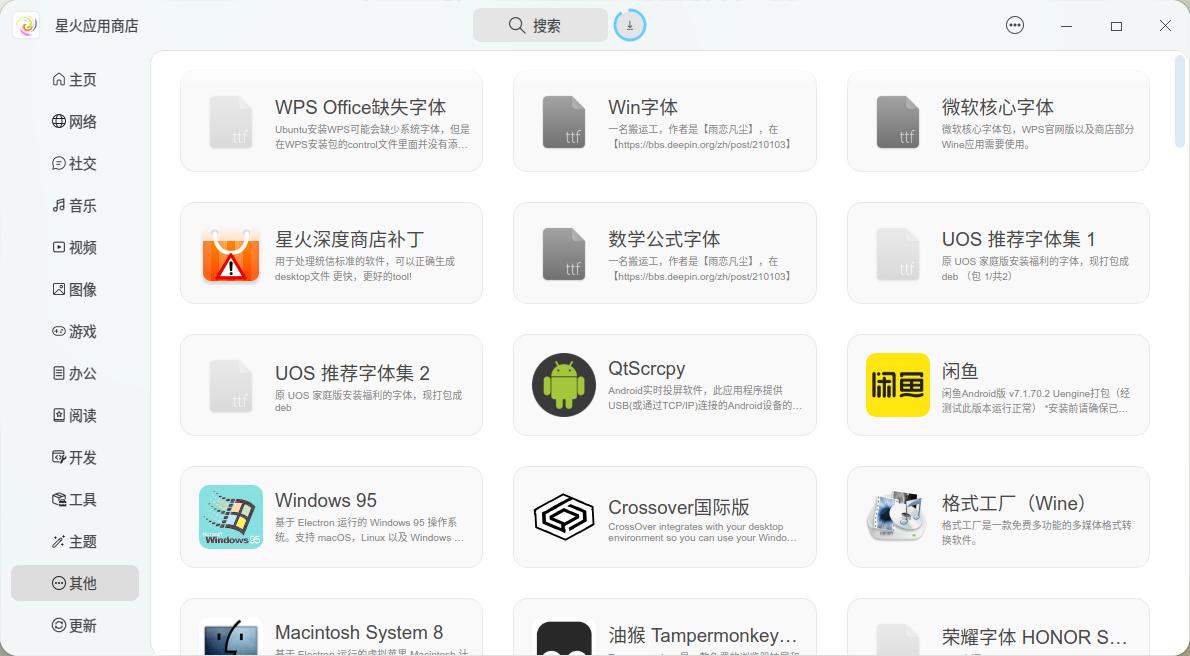Viewport: 1190px width, 656px height.
Task: Select the 办公 sidebar icon
Action: (60, 373)
